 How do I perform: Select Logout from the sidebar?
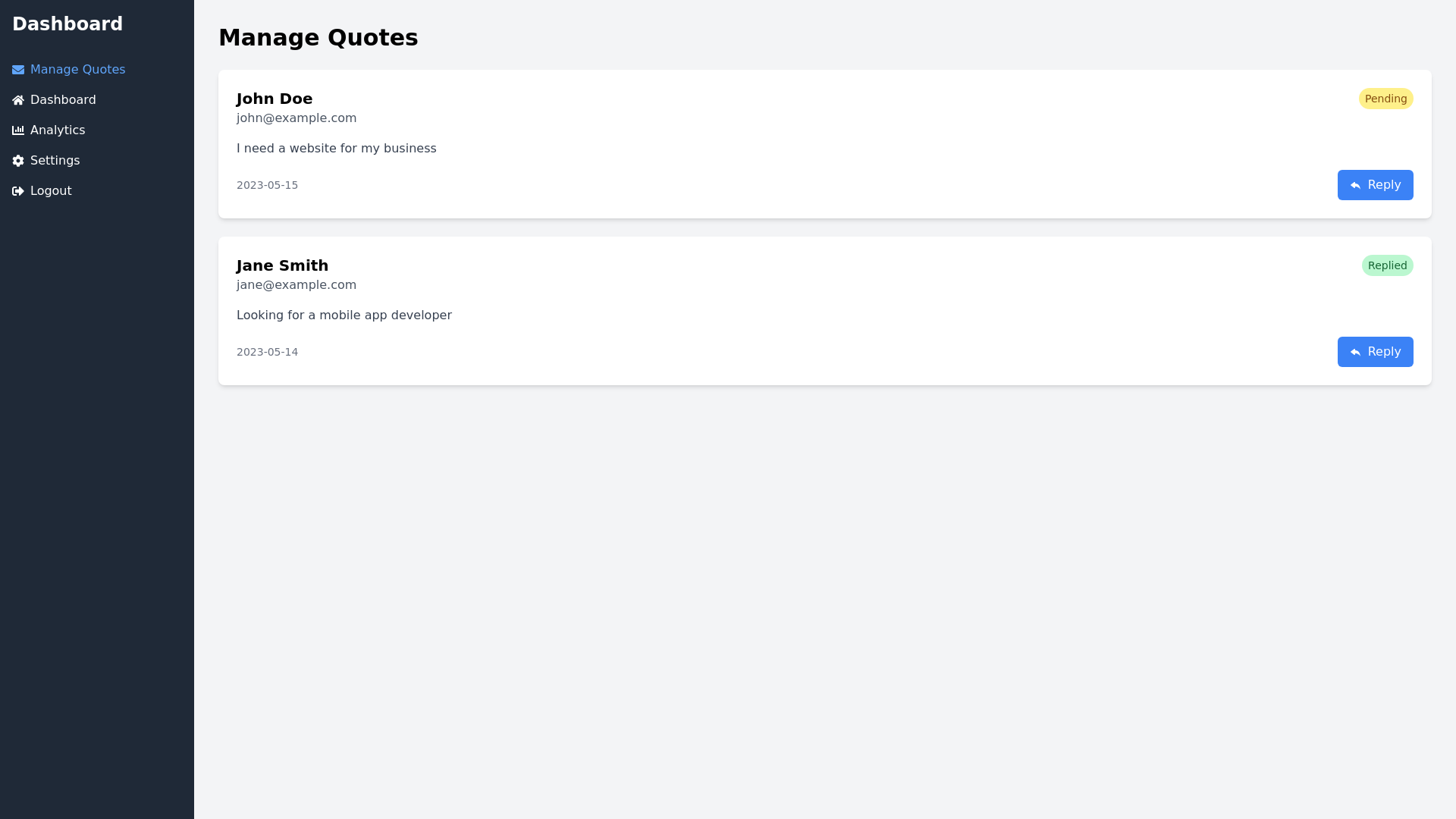pos(51,191)
